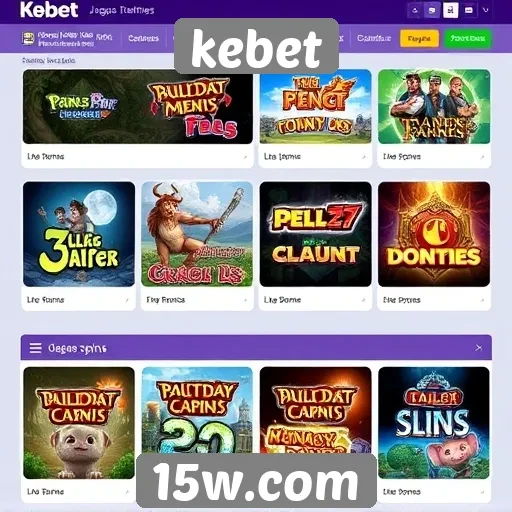Viewport: 512px width, 512px height.
Task: Open the Pencr Counry game thumbnail
Action: (x=315, y=107)
